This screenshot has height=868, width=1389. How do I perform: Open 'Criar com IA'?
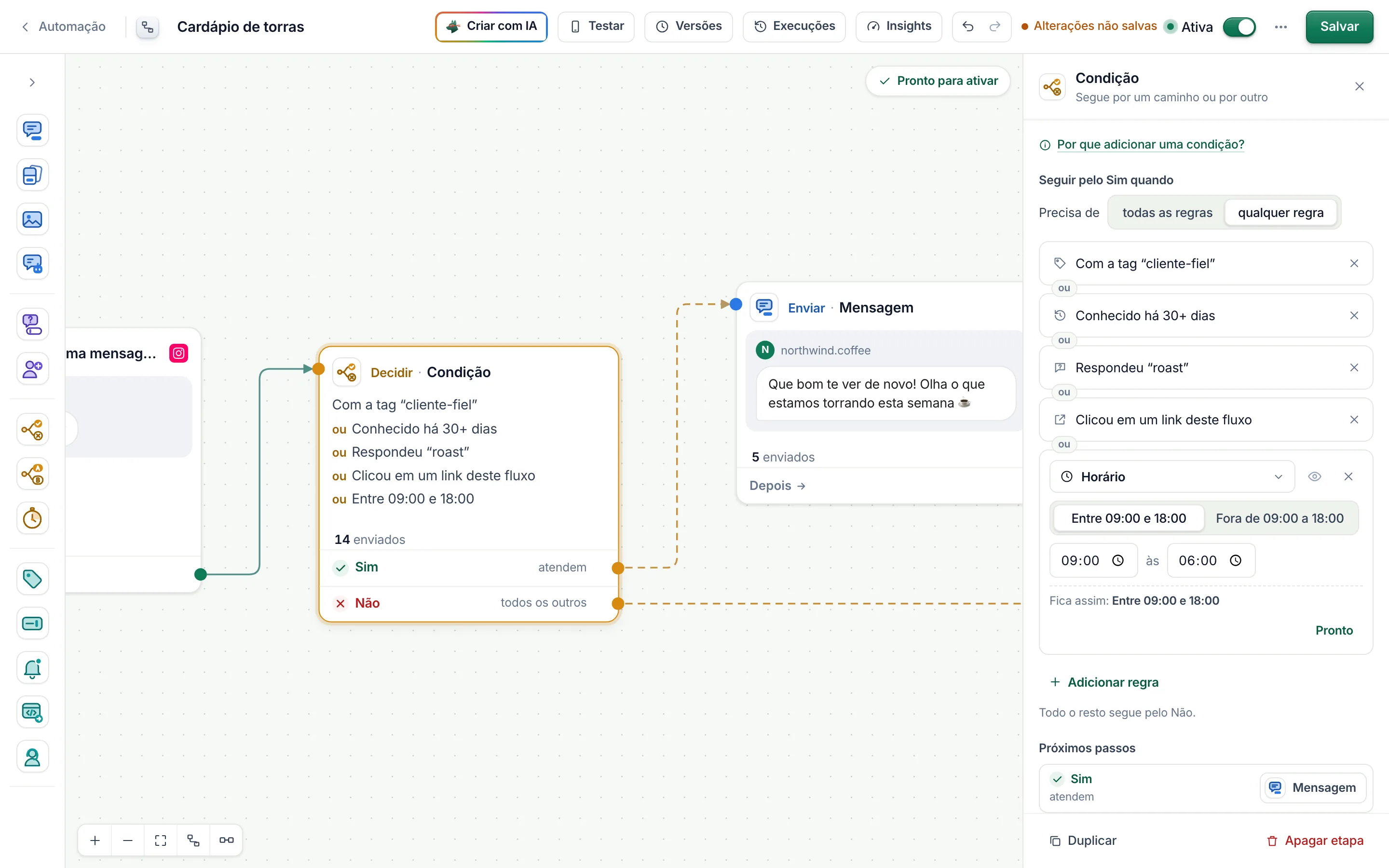491,27
